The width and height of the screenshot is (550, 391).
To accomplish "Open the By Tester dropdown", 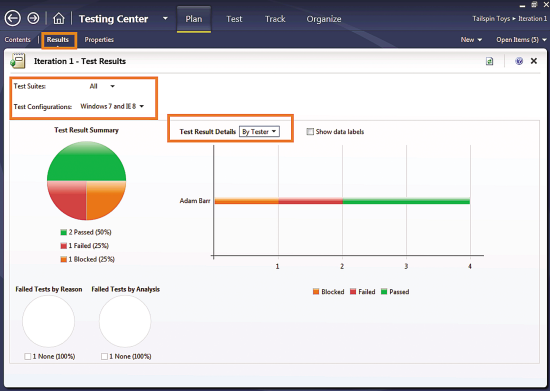I will [x=259, y=132].
